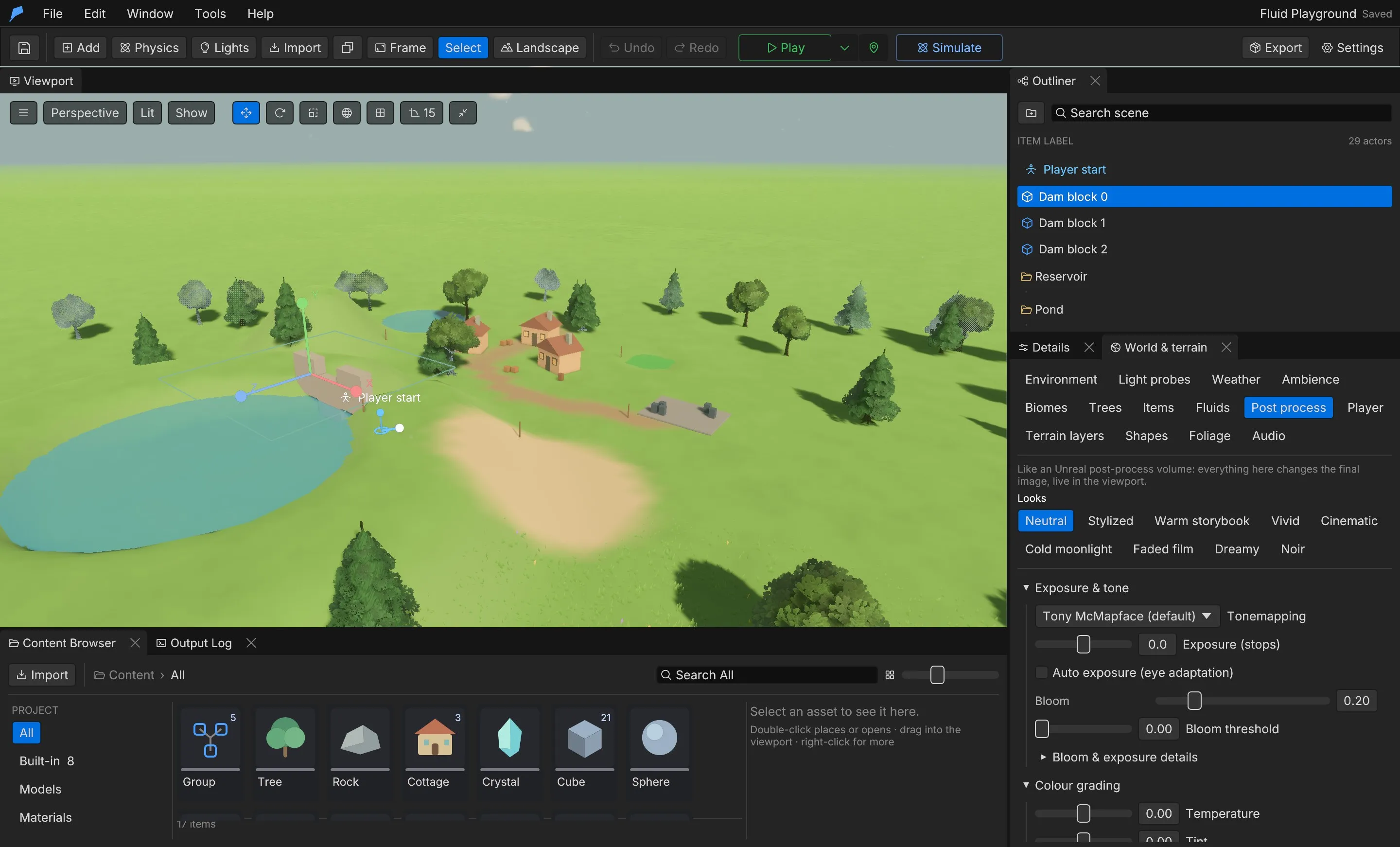This screenshot has height=847, width=1400.
Task: Switch to the Fluids tab
Action: pos(1212,407)
